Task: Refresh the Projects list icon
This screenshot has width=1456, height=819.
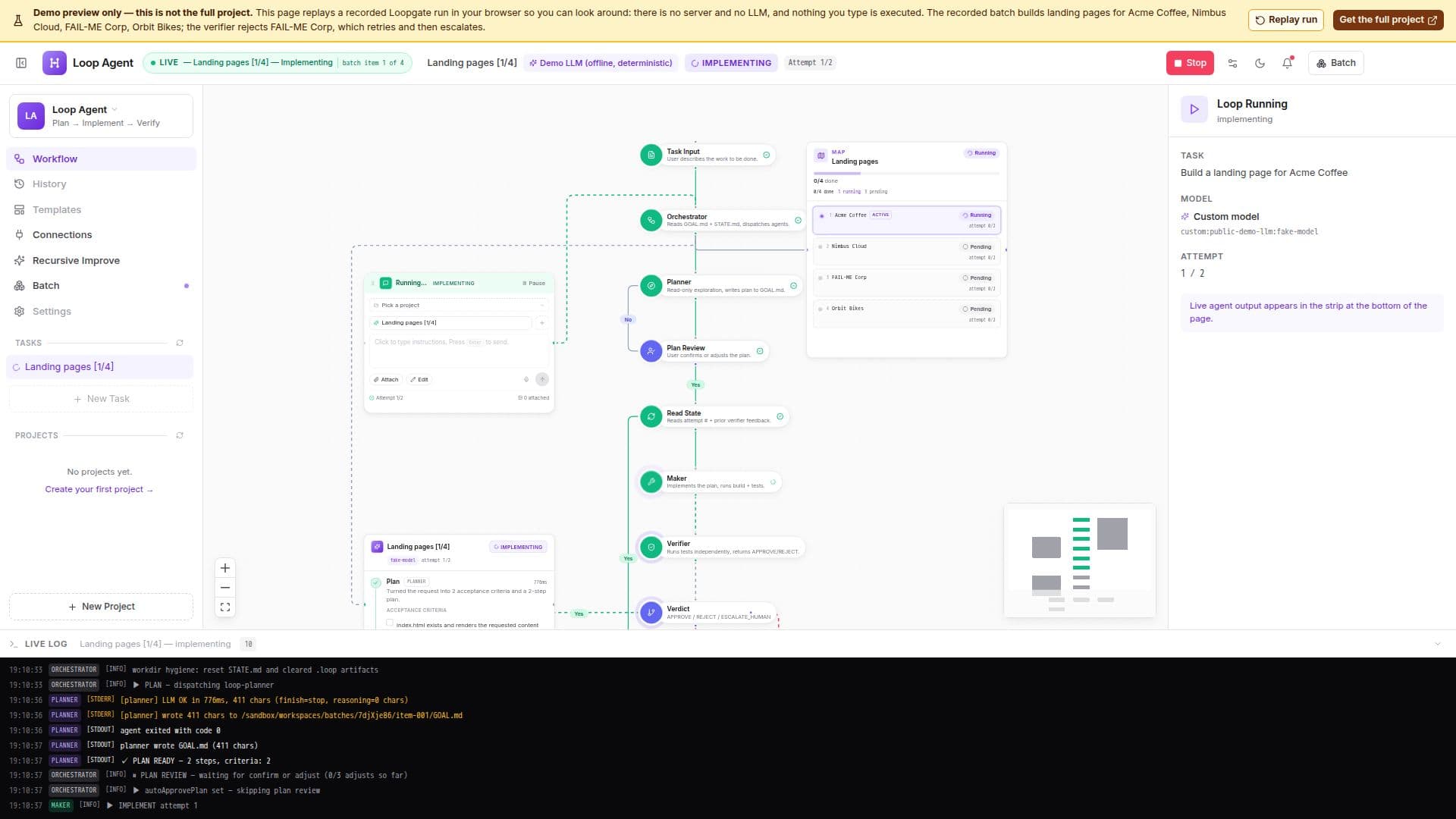Action: pyautogui.click(x=180, y=436)
